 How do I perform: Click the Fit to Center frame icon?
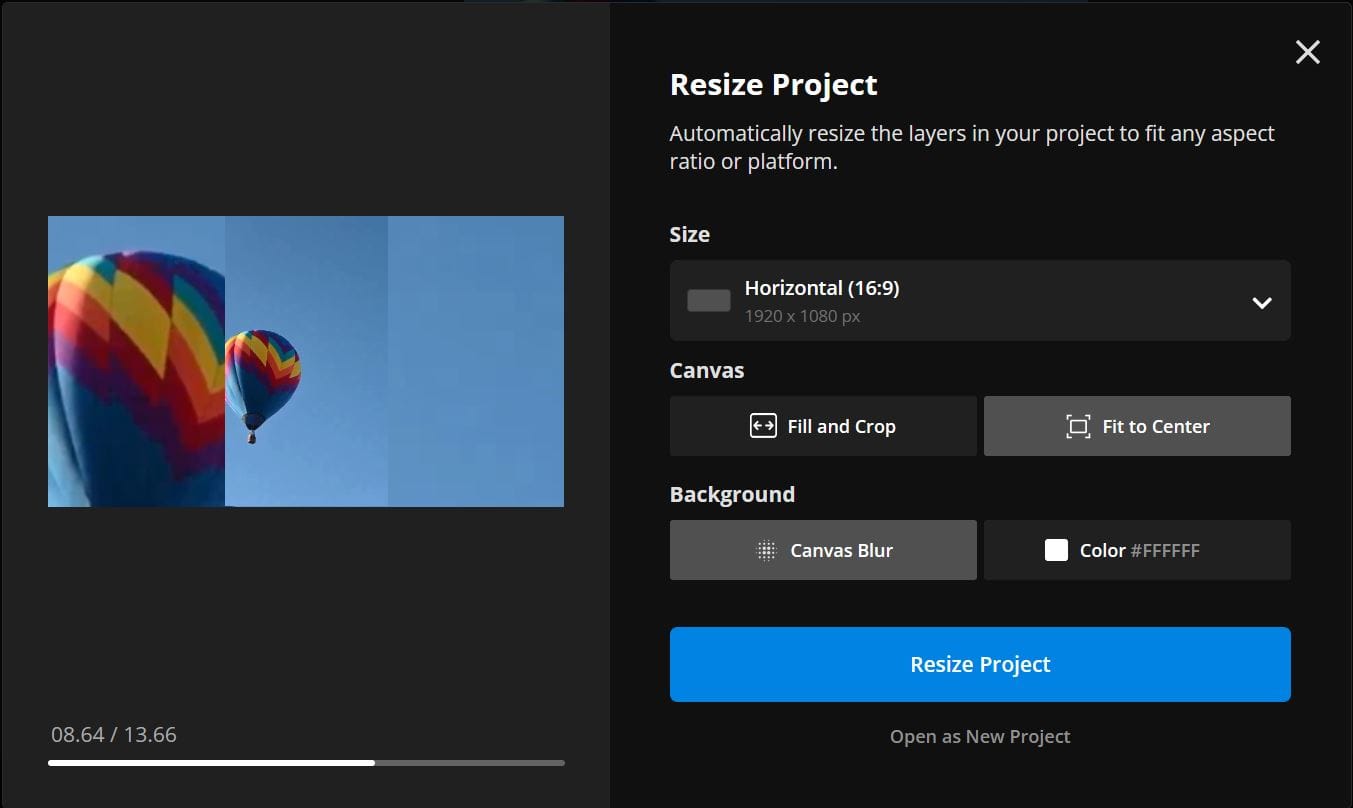point(1077,426)
